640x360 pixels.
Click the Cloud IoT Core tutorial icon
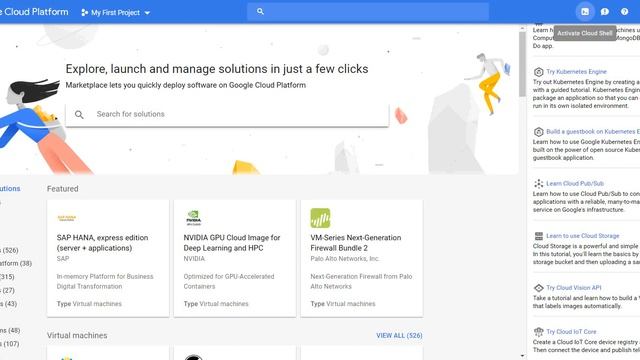538,332
